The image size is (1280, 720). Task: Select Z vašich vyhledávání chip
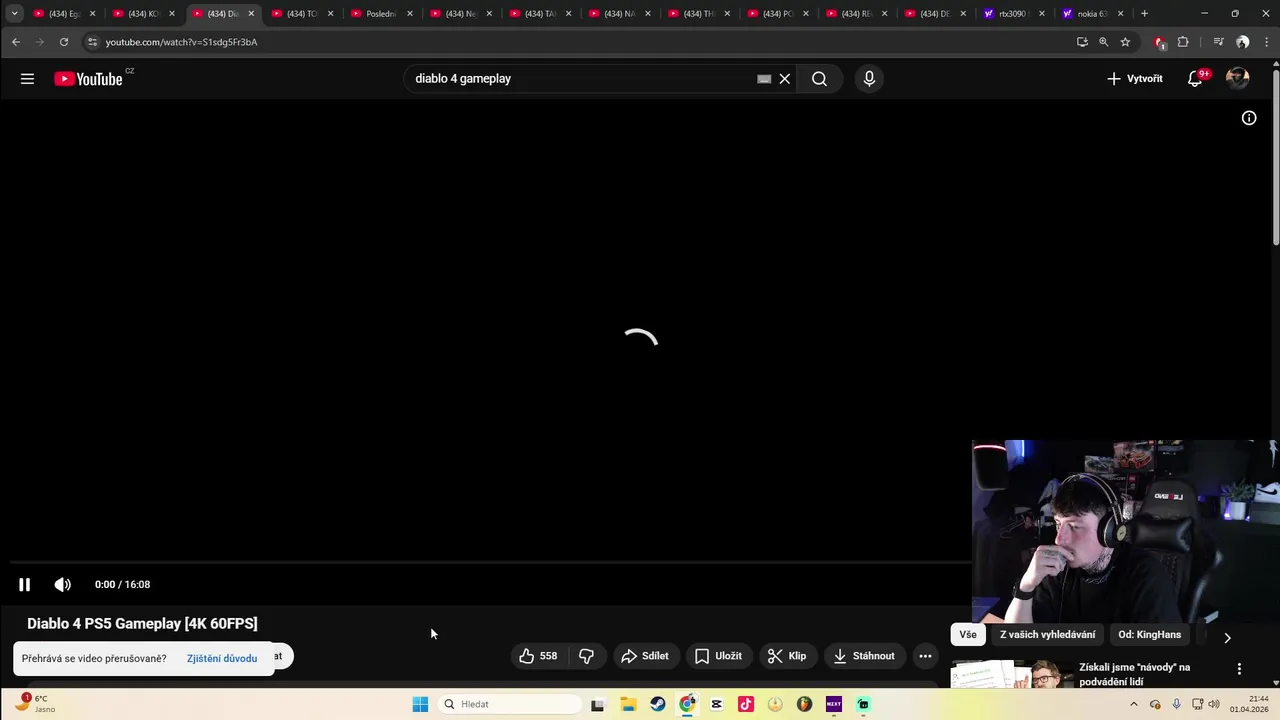pos(1047,635)
